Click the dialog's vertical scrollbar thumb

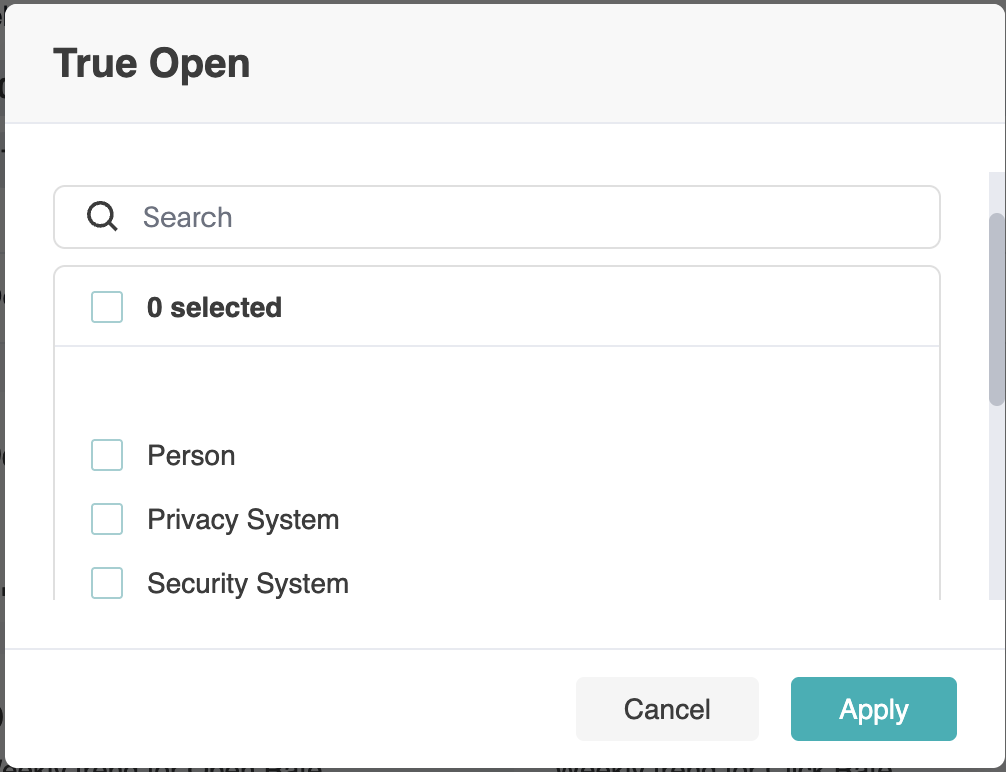(996, 309)
